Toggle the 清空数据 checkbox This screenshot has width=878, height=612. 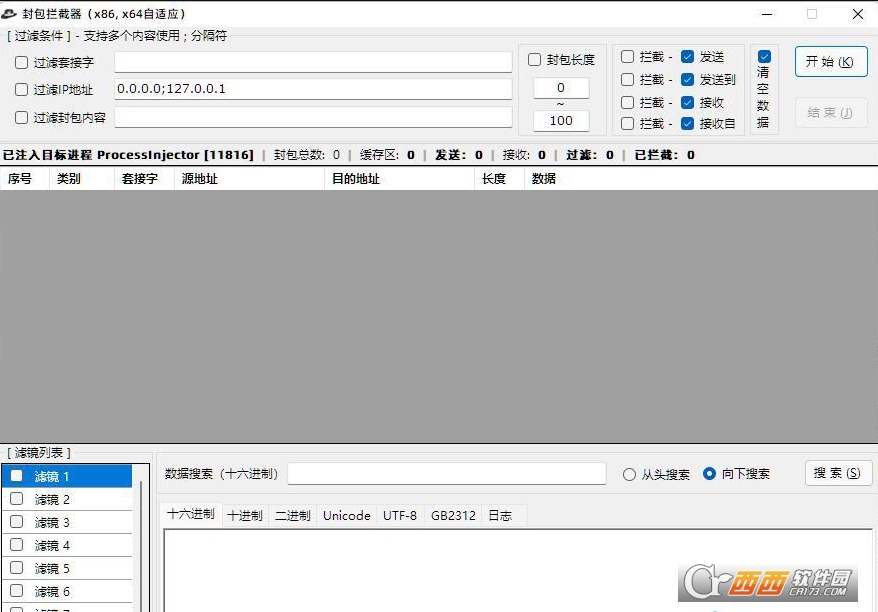[764, 57]
